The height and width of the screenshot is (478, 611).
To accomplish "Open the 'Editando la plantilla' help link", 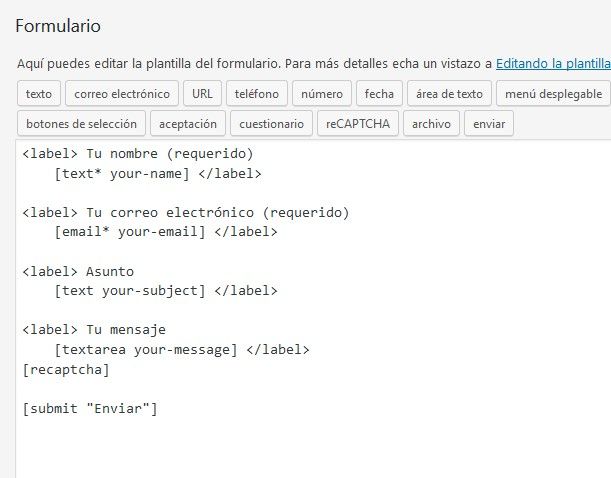I will pos(553,63).
